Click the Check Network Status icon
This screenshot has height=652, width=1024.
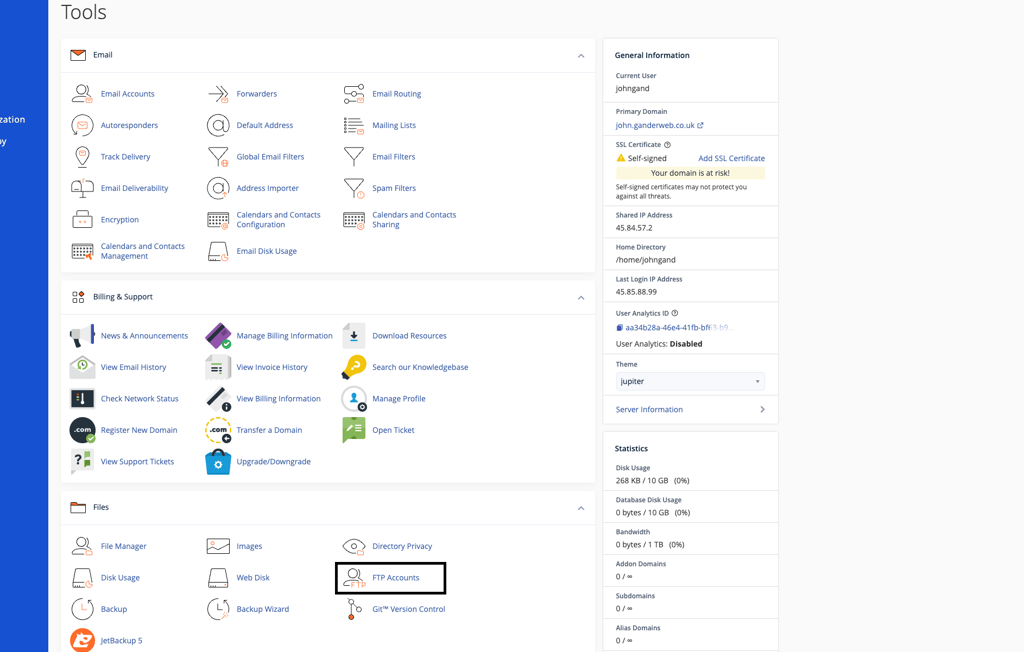click(x=82, y=399)
